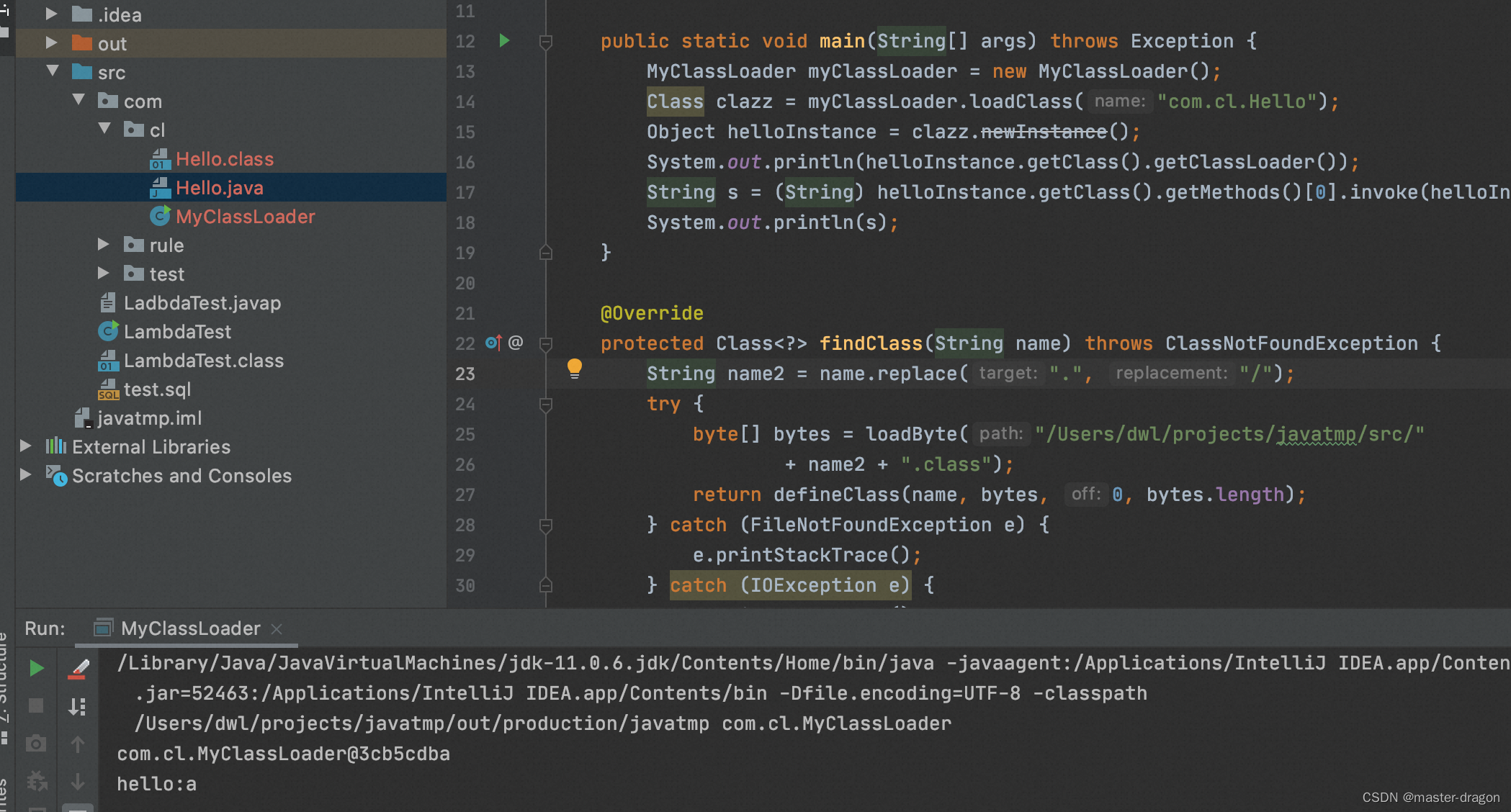This screenshot has width=1511, height=812.
Task: Expand the test package
Action: tap(103, 273)
